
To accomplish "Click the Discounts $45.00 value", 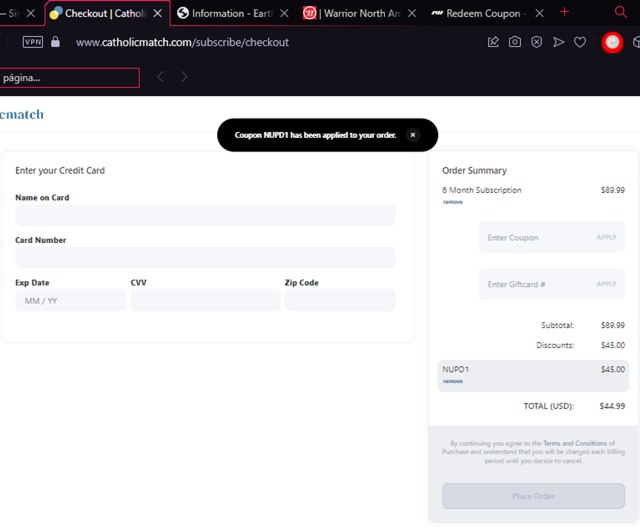I will [613, 345].
